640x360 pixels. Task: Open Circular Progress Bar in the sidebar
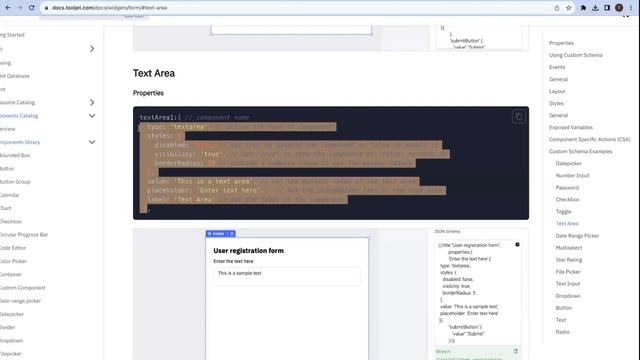[x=24, y=235]
